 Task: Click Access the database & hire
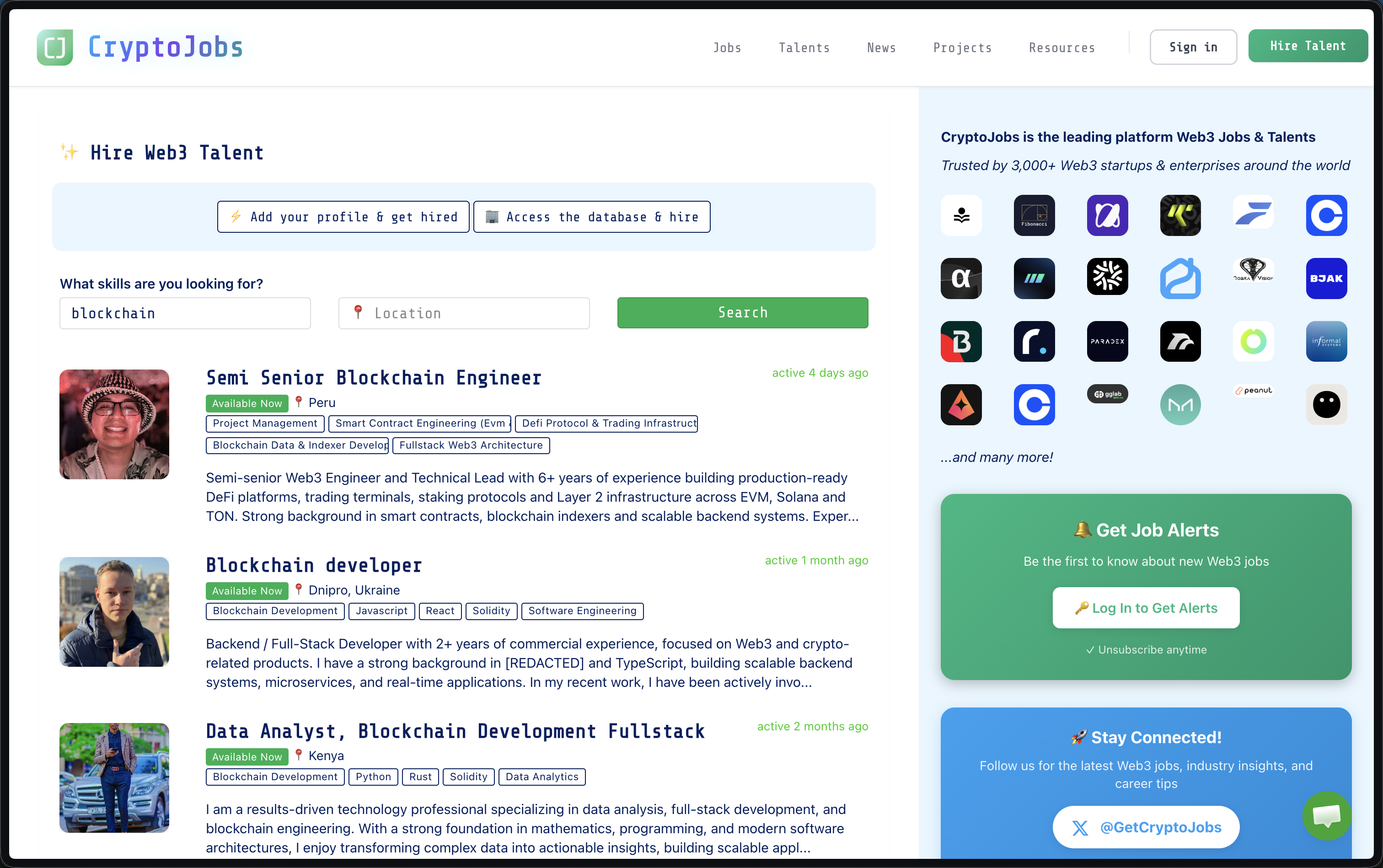tap(591, 217)
